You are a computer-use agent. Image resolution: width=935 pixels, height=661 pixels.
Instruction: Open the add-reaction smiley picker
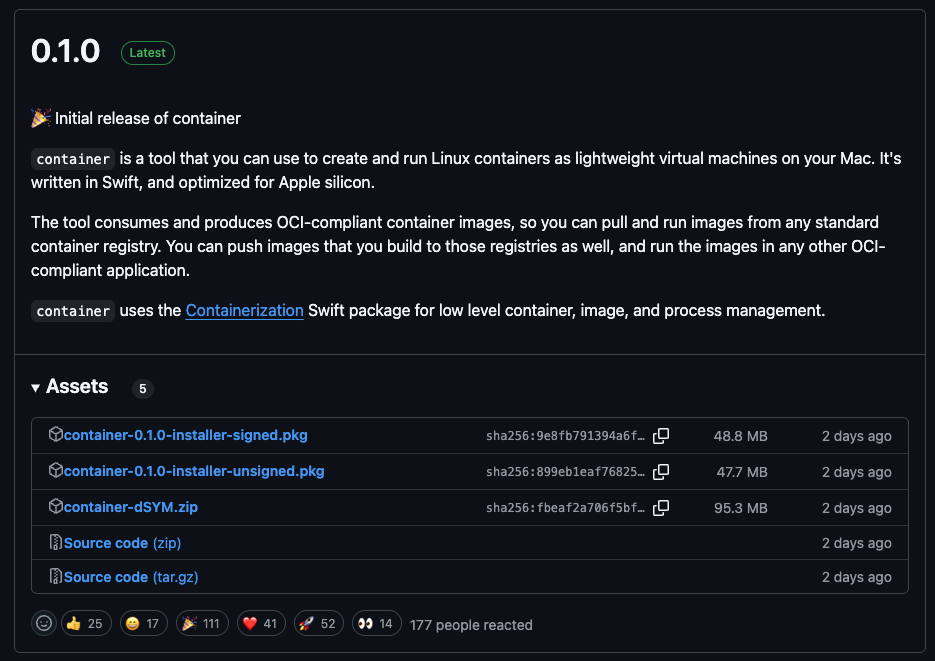[x=43, y=622]
